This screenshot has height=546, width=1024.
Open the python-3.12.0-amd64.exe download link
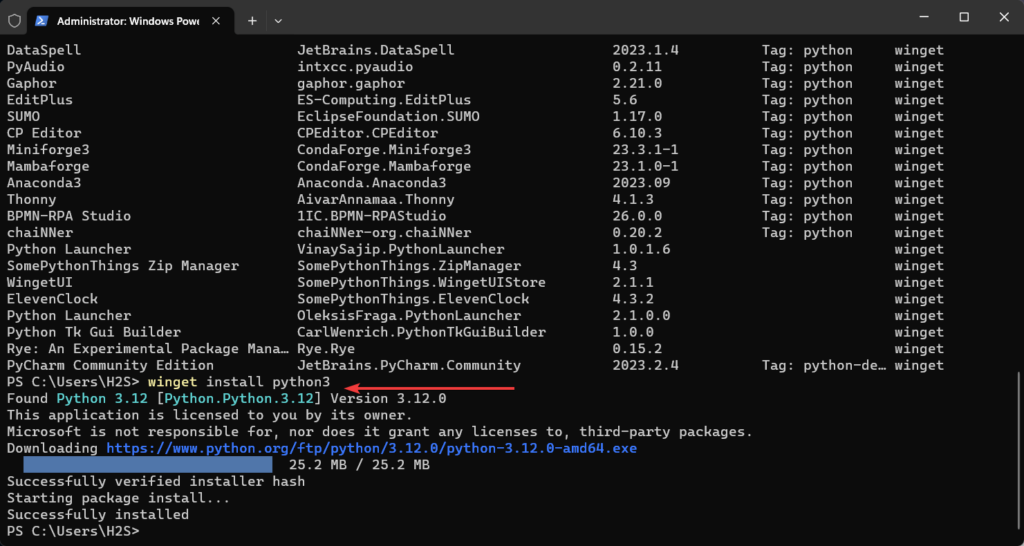coord(372,449)
